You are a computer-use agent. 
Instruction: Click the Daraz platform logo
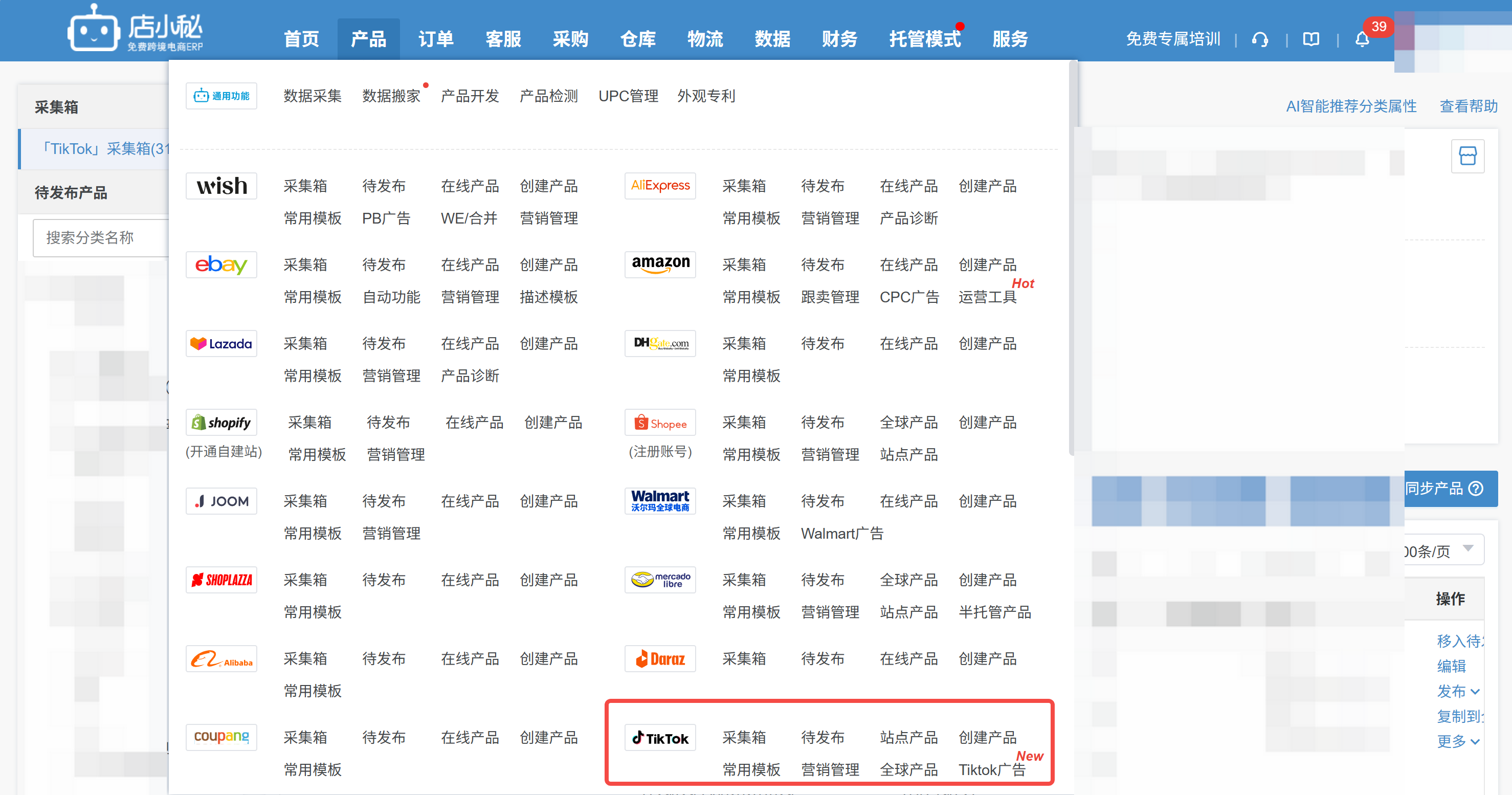pos(660,658)
